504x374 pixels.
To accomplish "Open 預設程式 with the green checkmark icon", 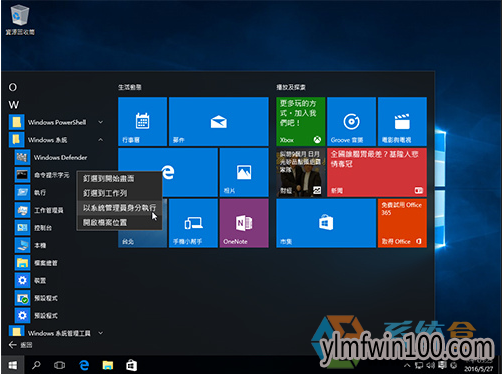I will [x=36, y=298].
